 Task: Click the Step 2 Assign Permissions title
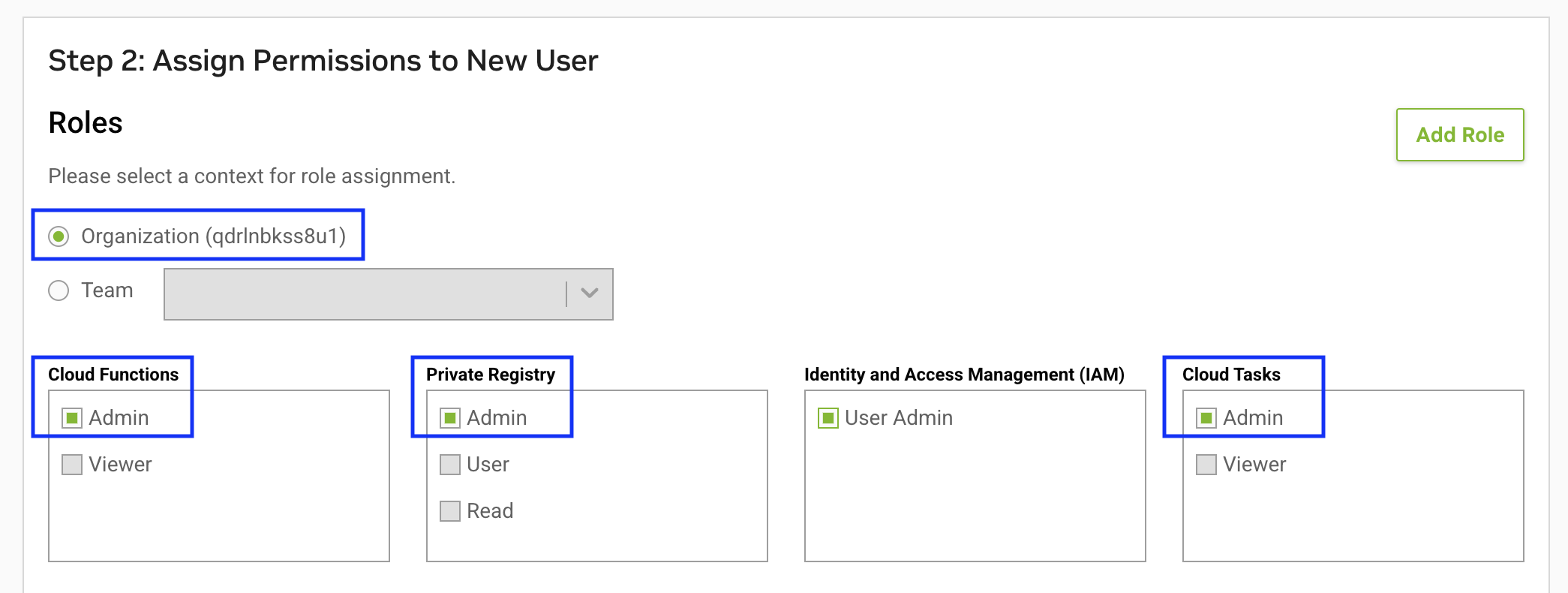323,61
